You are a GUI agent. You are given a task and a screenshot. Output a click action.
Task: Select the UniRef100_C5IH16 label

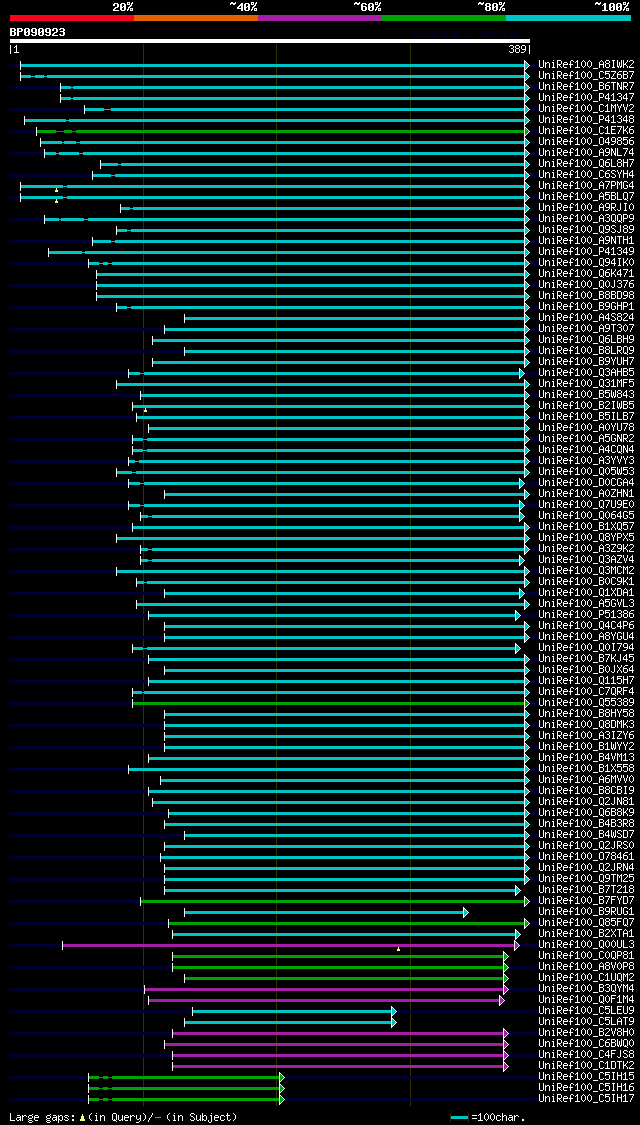586,1089
